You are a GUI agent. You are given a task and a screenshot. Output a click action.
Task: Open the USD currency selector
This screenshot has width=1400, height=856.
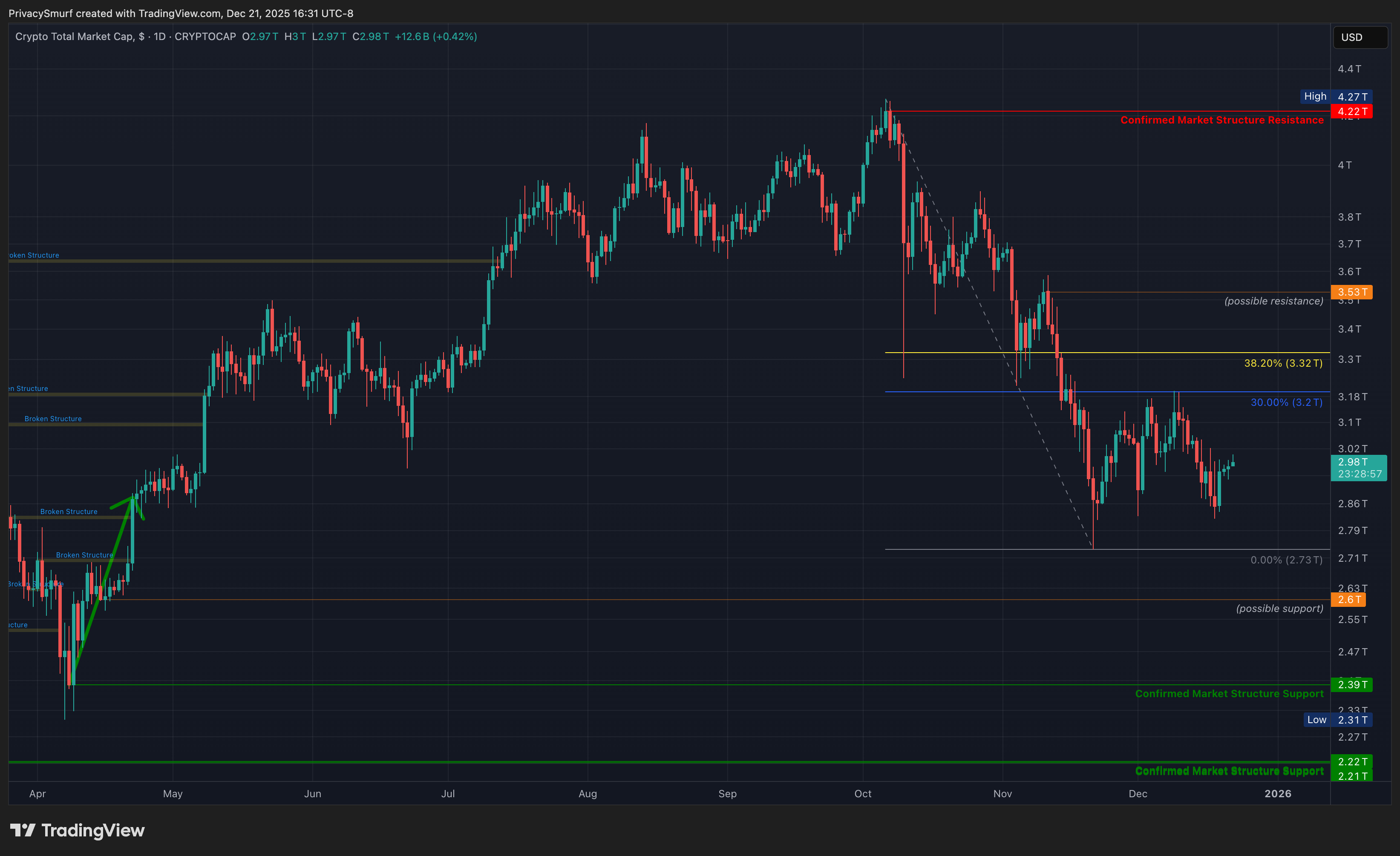(1359, 37)
